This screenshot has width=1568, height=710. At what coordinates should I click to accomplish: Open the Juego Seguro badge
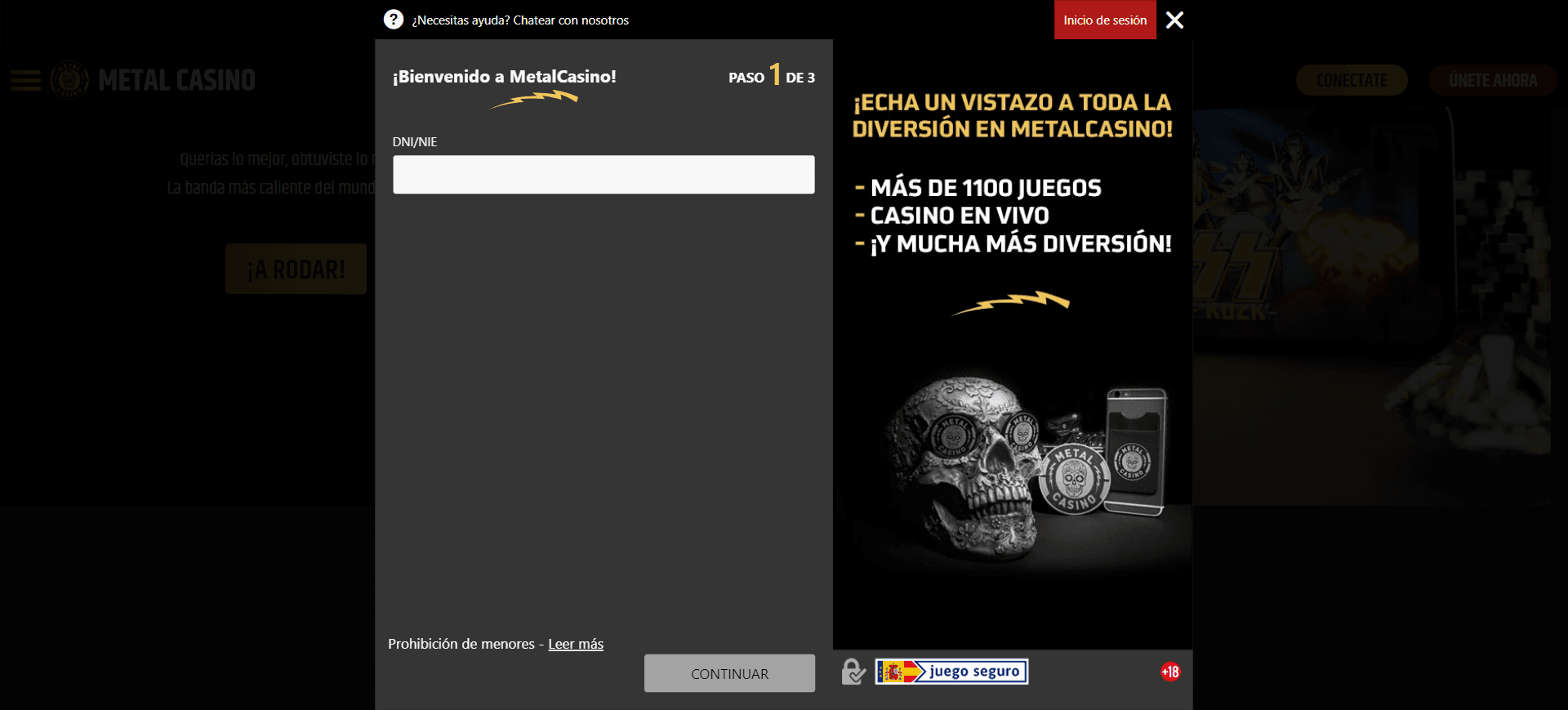click(x=951, y=672)
